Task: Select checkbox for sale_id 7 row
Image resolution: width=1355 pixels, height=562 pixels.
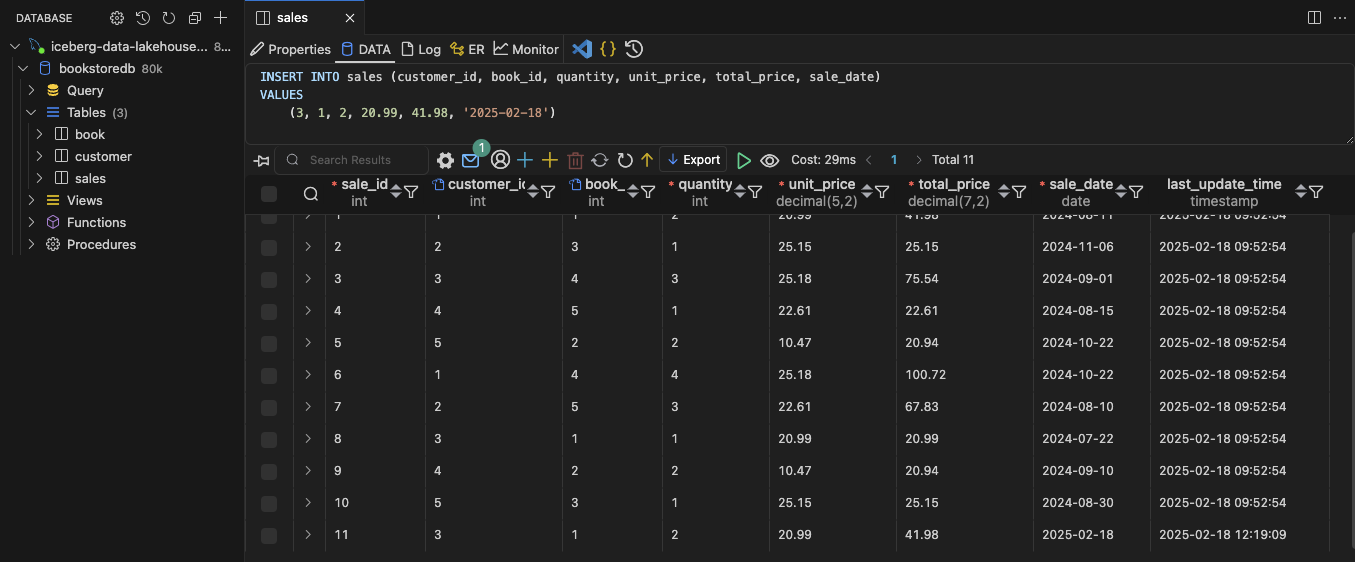Action: tap(269, 407)
